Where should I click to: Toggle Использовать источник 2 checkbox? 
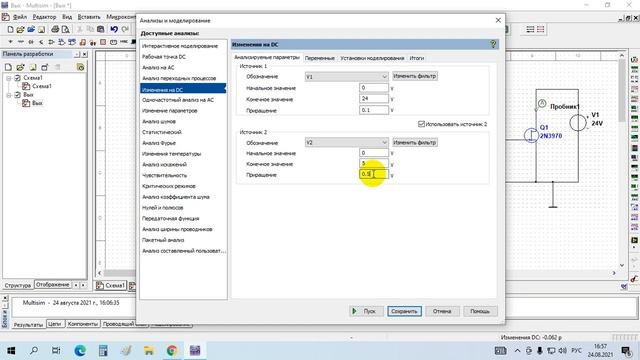pos(421,124)
